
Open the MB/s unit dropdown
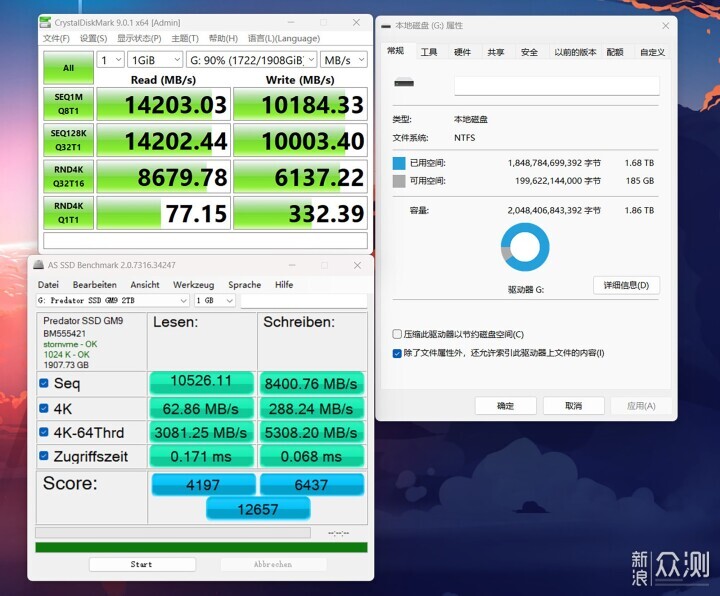(343, 60)
